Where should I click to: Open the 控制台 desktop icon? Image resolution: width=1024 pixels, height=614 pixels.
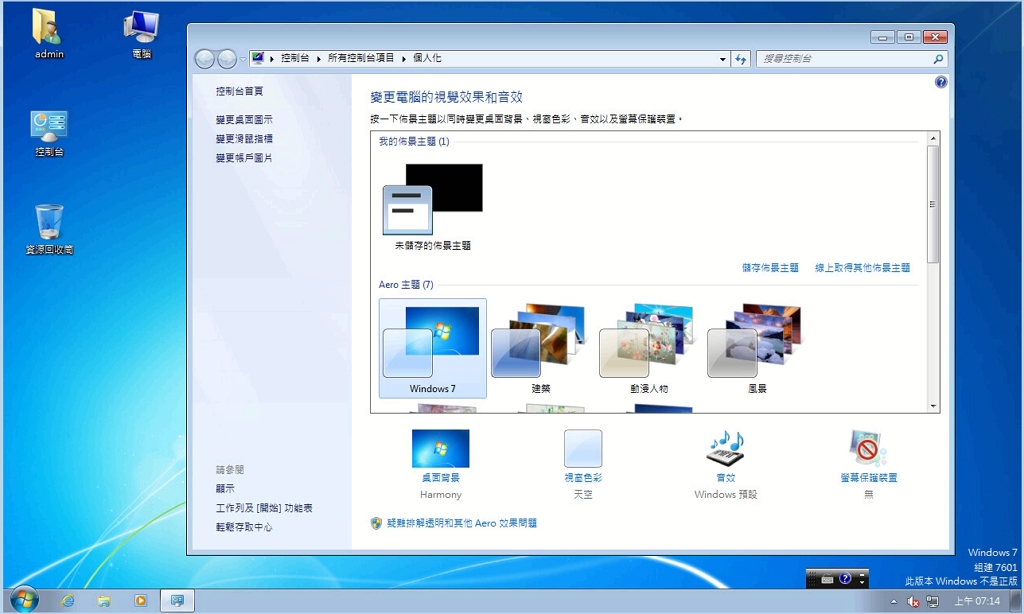tap(49, 133)
